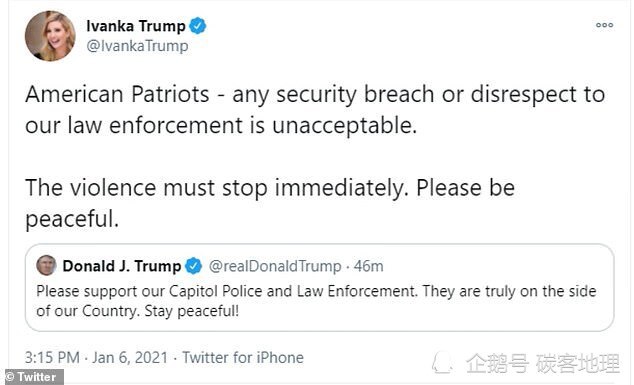634x385 pixels.
Task: Select the 'American Patriots' tweet text line
Action: click(x=315, y=94)
